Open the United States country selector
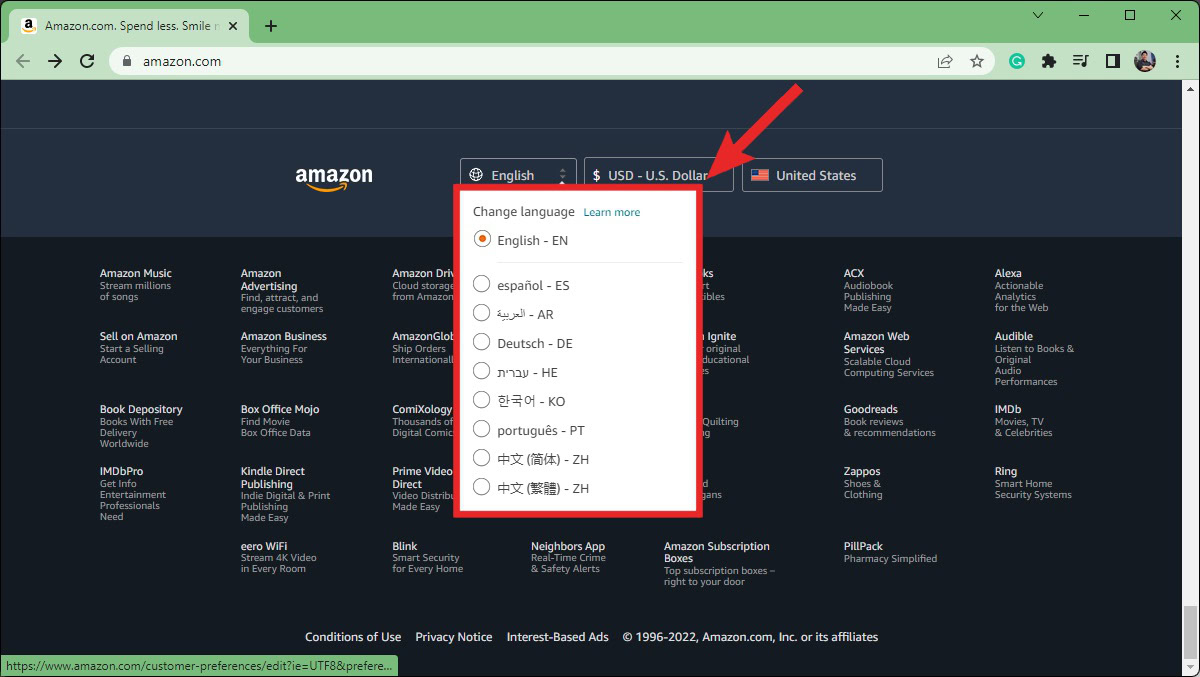The image size is (1200, 677). tap(812, 175)
